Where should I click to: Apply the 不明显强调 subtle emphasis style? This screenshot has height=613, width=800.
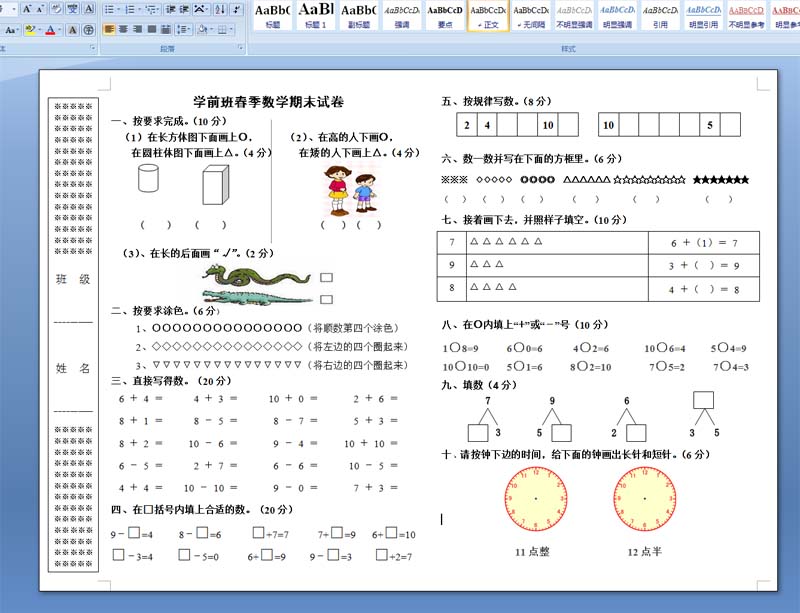tap(574, 16)
